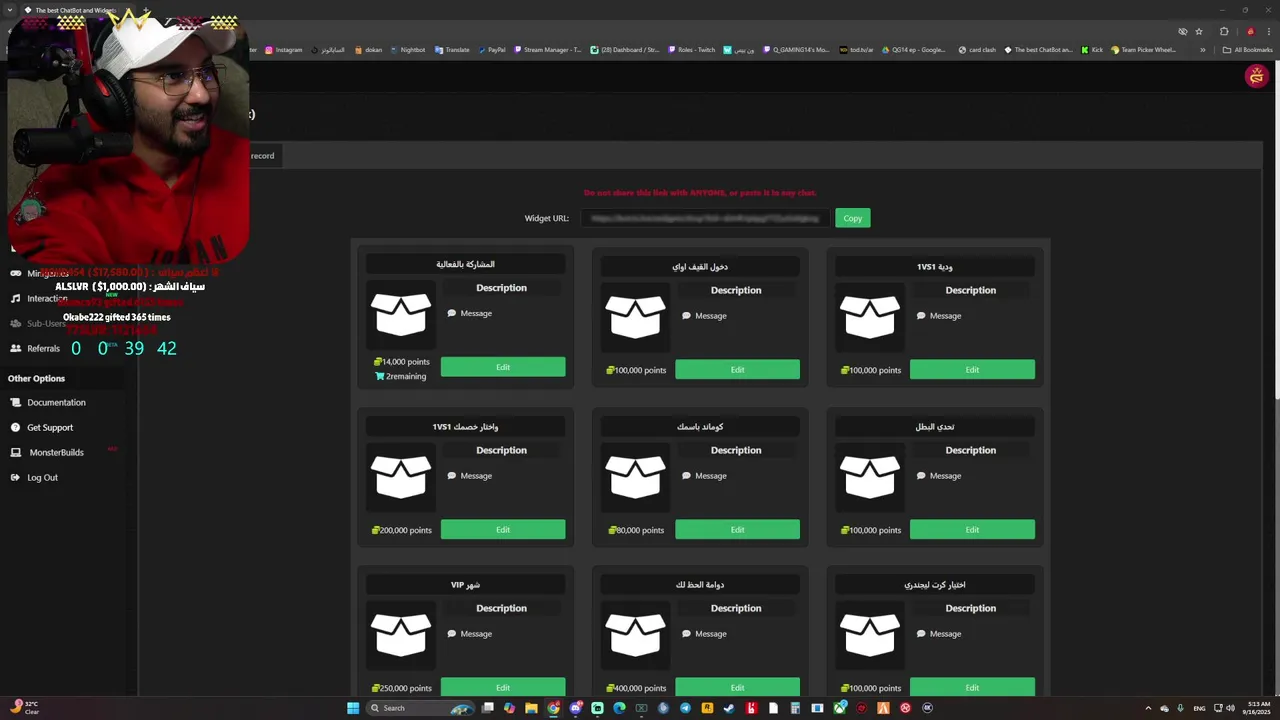The height and width of the screenshot is (720, 1280).
Task: Click the Get Support sidebar icon
Action: (x=15, y=427)
